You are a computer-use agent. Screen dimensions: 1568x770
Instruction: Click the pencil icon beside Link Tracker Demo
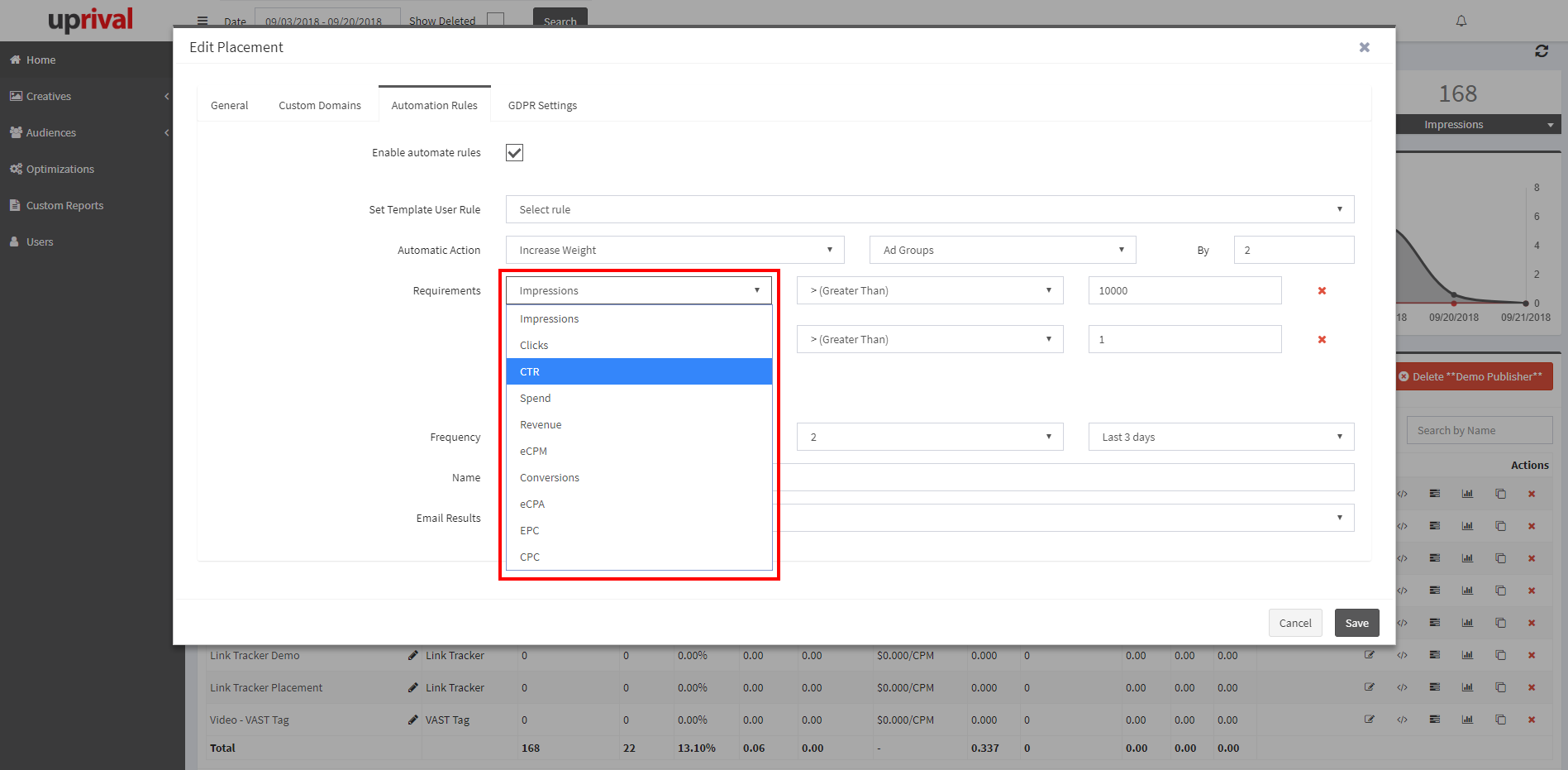point(412,655)
